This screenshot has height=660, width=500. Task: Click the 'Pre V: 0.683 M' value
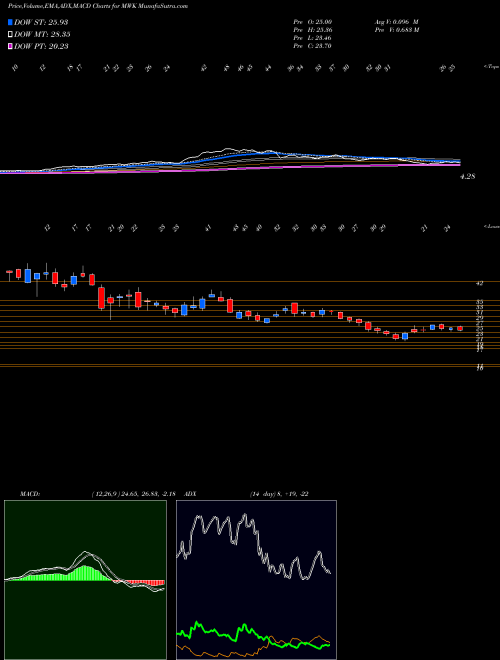tap(396, 30)
